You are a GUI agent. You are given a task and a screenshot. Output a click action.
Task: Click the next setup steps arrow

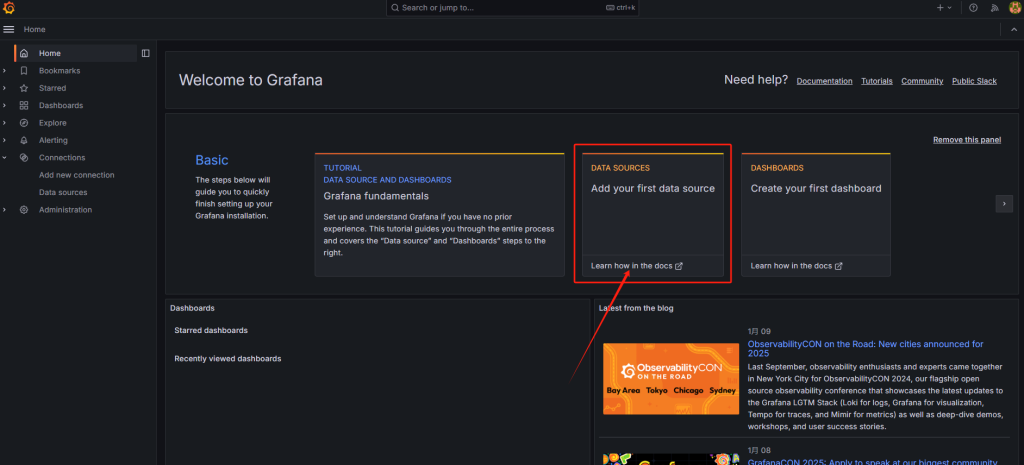pyautogui.click(x=1004, y=204)
